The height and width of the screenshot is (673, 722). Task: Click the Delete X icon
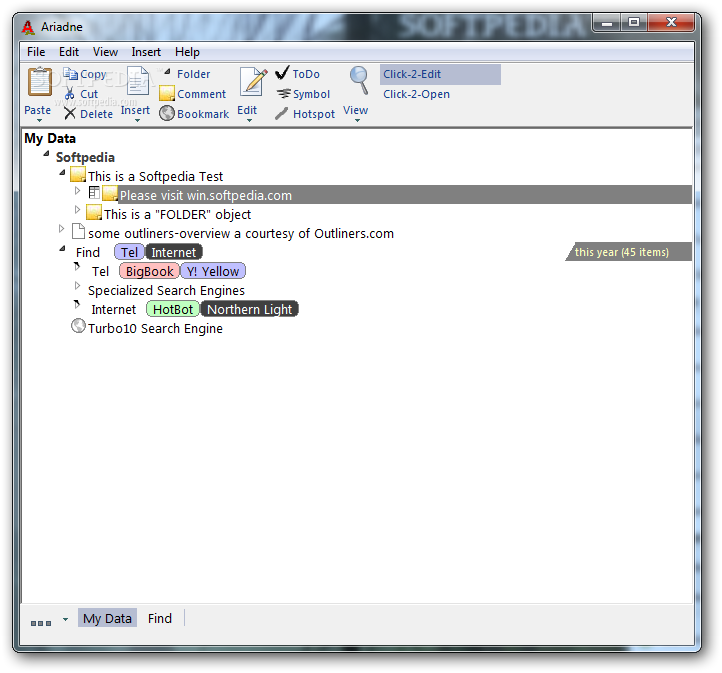(x=70, y=113)
